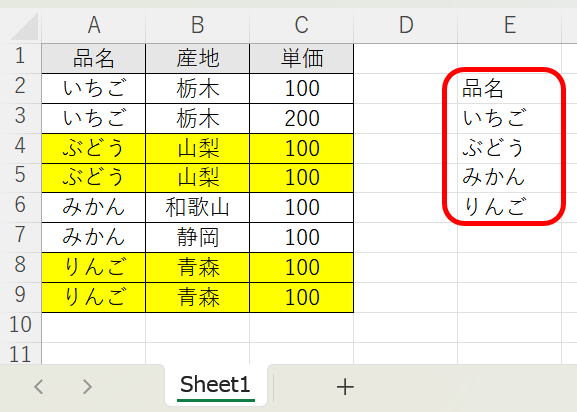Image resolution: width=577 pixels, height=412 pixels.
Task: Select row 10 header
Action: point(21,327)
